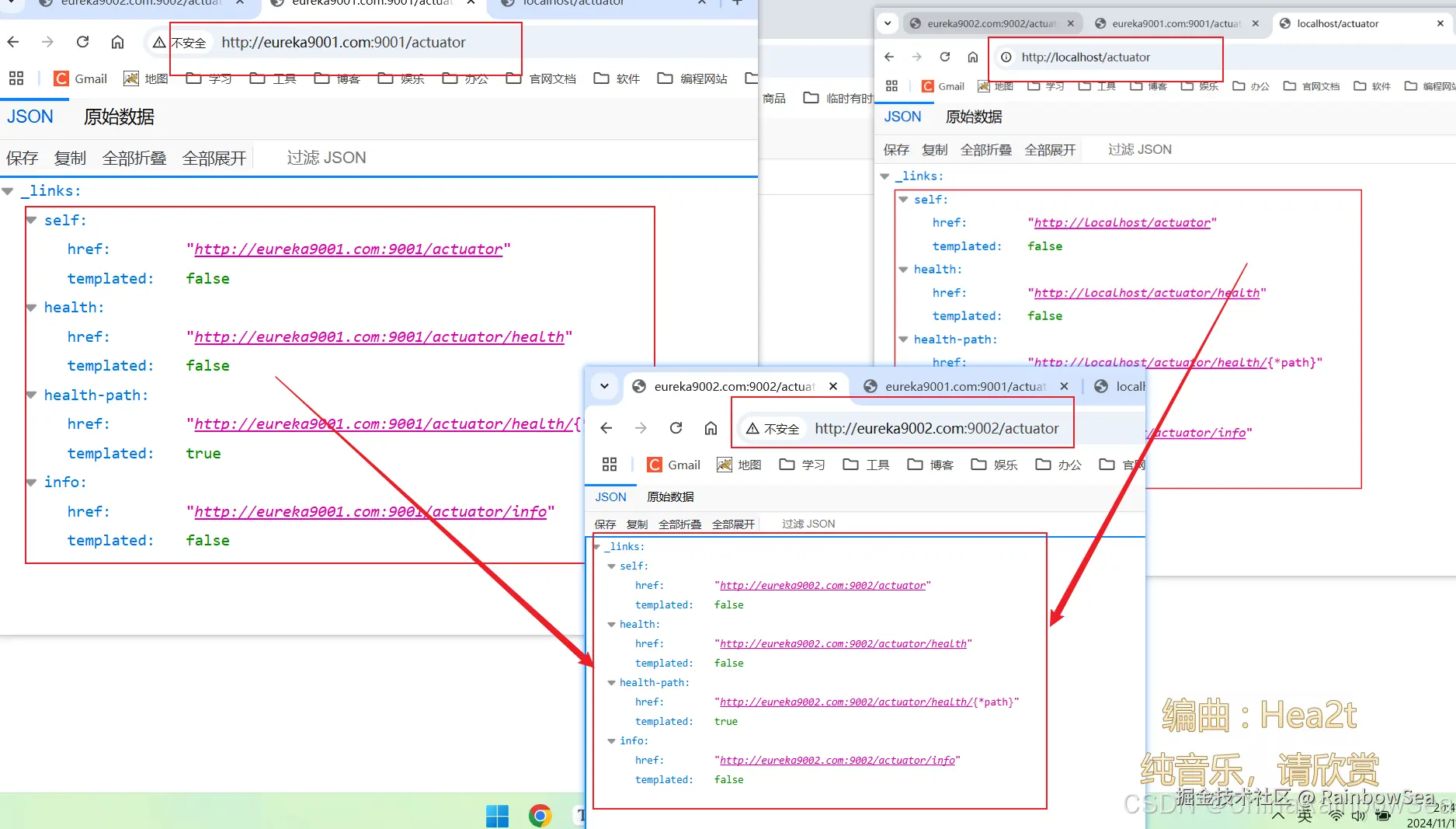Go back in the right localhost window
This screenshot has width=1456, height=829.
click(889, 57)
